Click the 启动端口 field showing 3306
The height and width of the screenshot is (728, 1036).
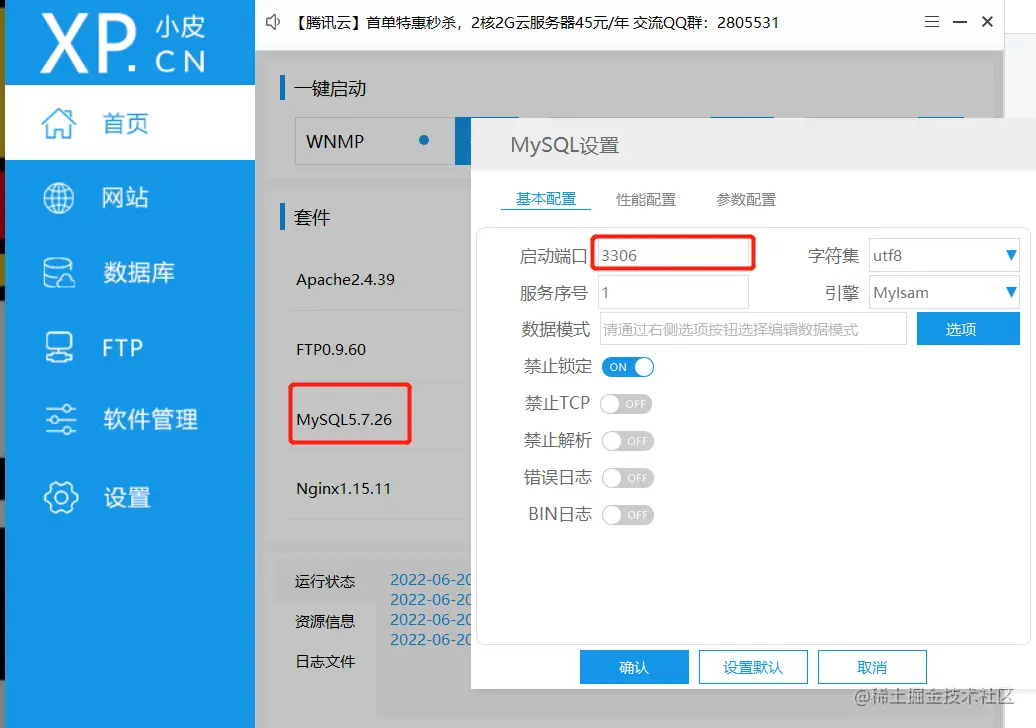pos(673,255)
